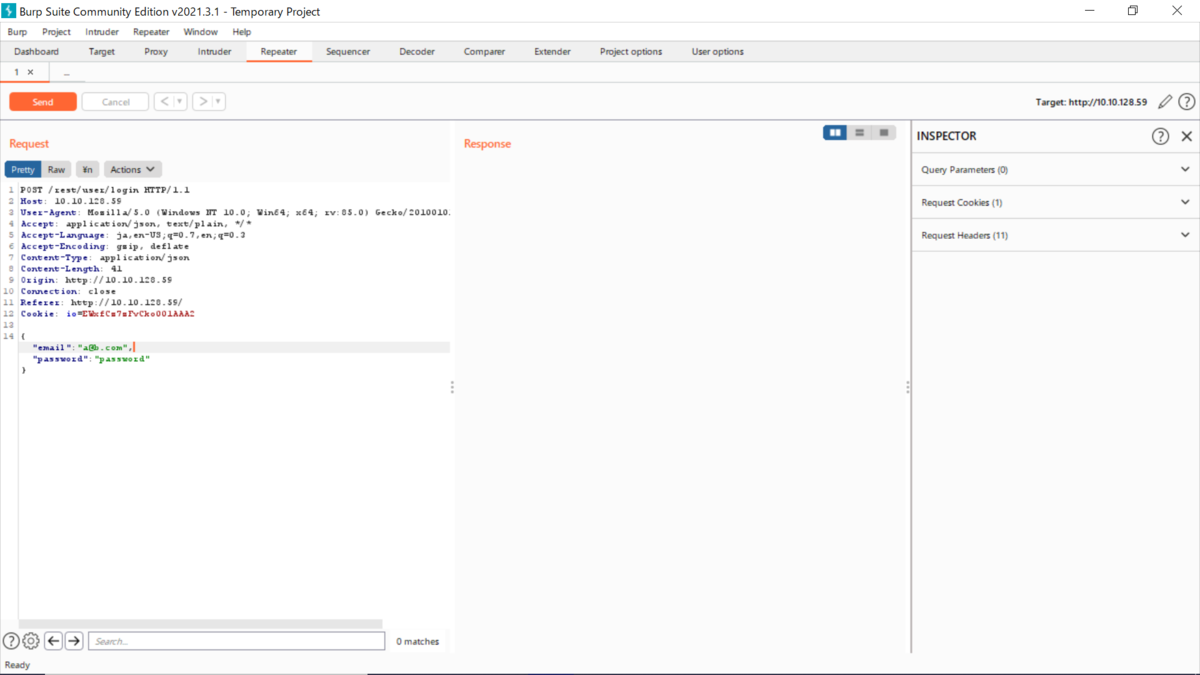Screen dimensions: 1200x675
Task: Send the request
Action: (x=43, y=102)
